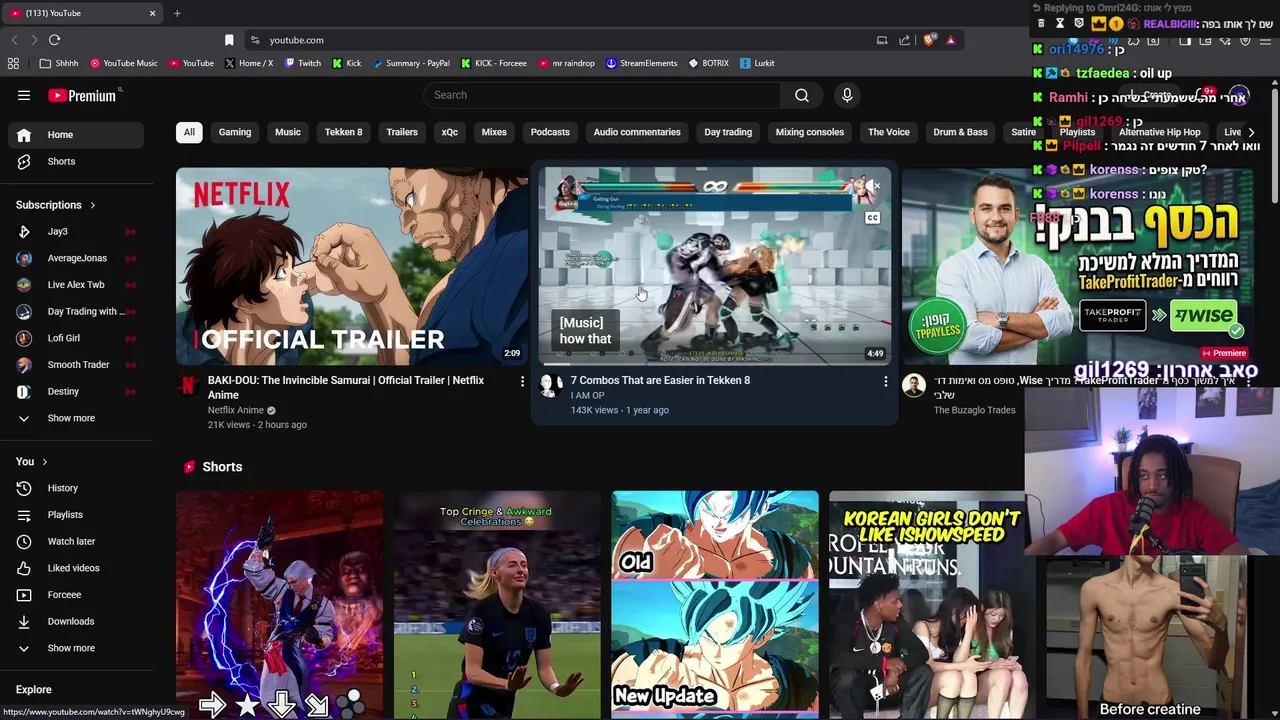Screen dimensions: 1280x720
Task: Open options menu for Tekken 8 video
Action: point(885,381)
